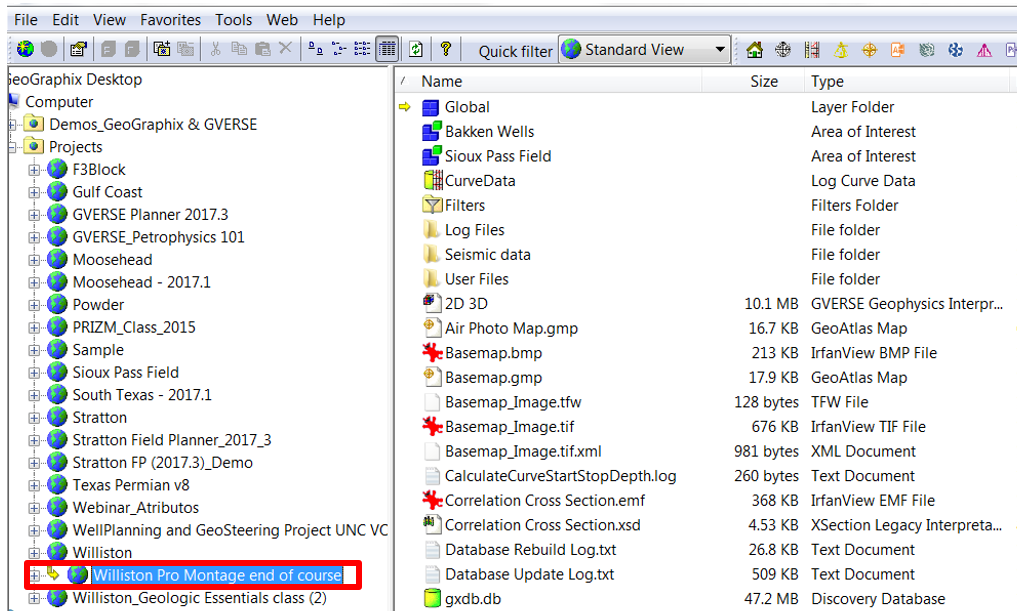Select the Webinar_Atributos project

(136, 508)
